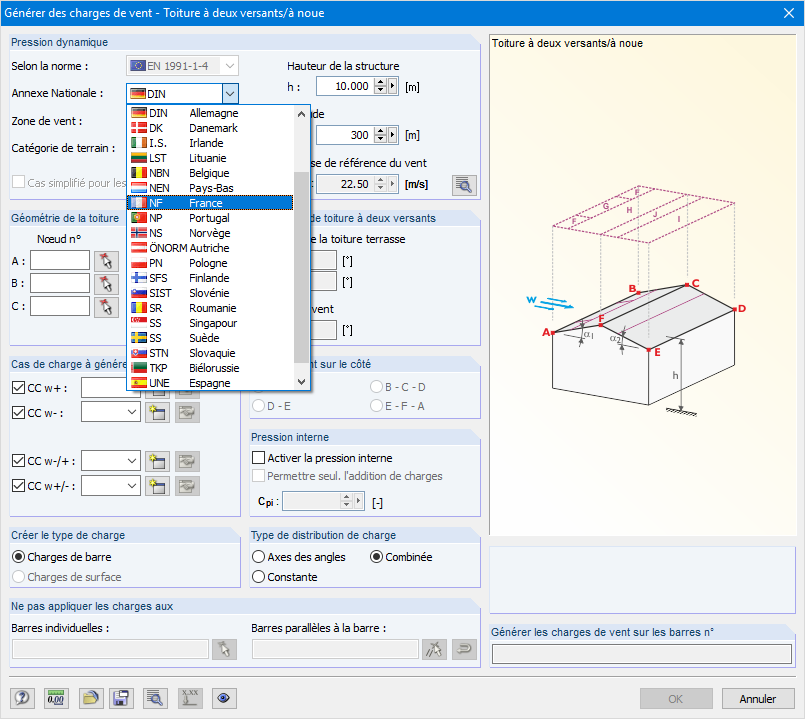
Task: Choose NP Portugal from the list
Action: tap(210, 218)
